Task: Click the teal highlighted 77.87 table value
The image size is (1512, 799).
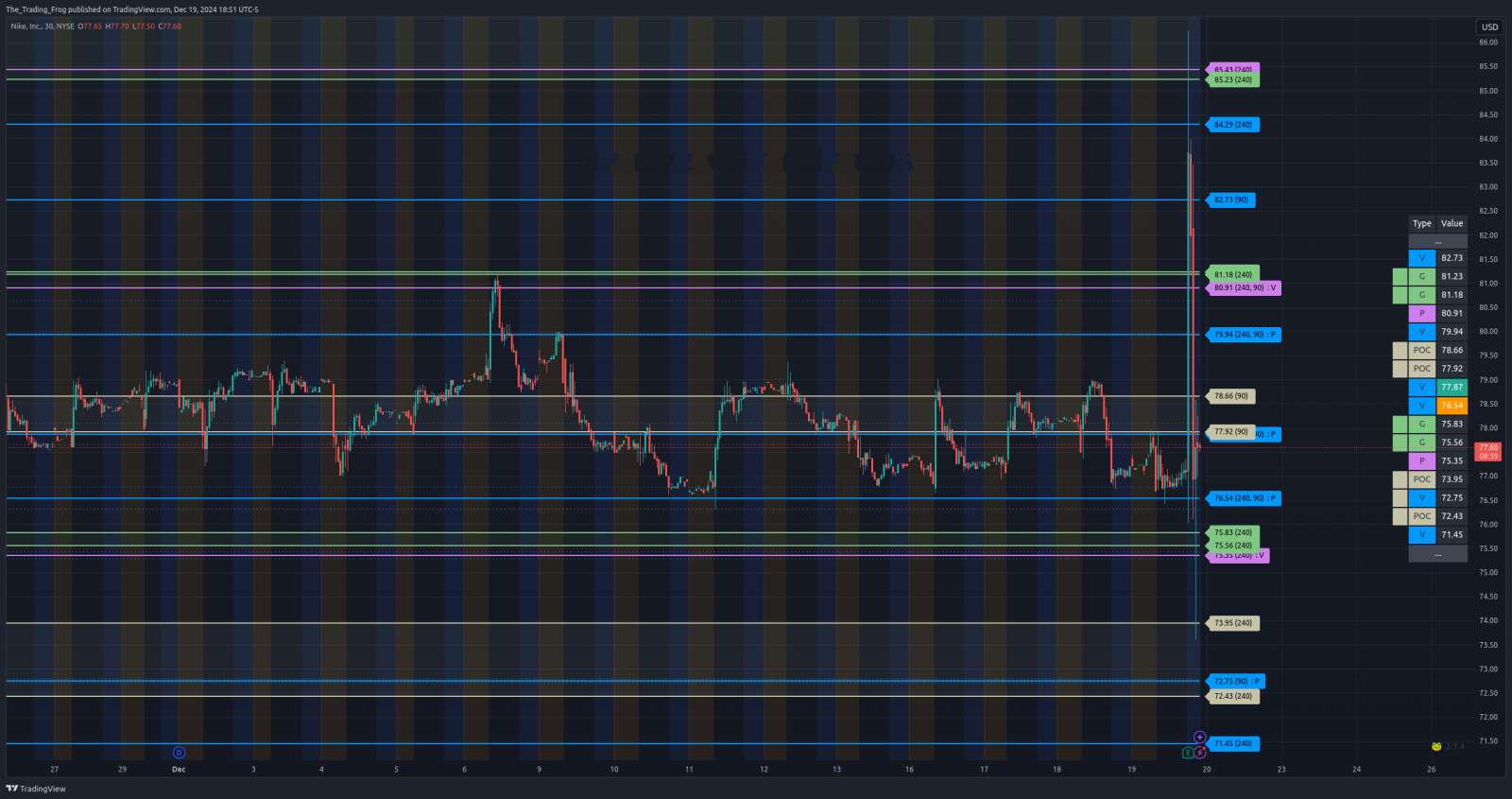Action: pos(1452,388)
